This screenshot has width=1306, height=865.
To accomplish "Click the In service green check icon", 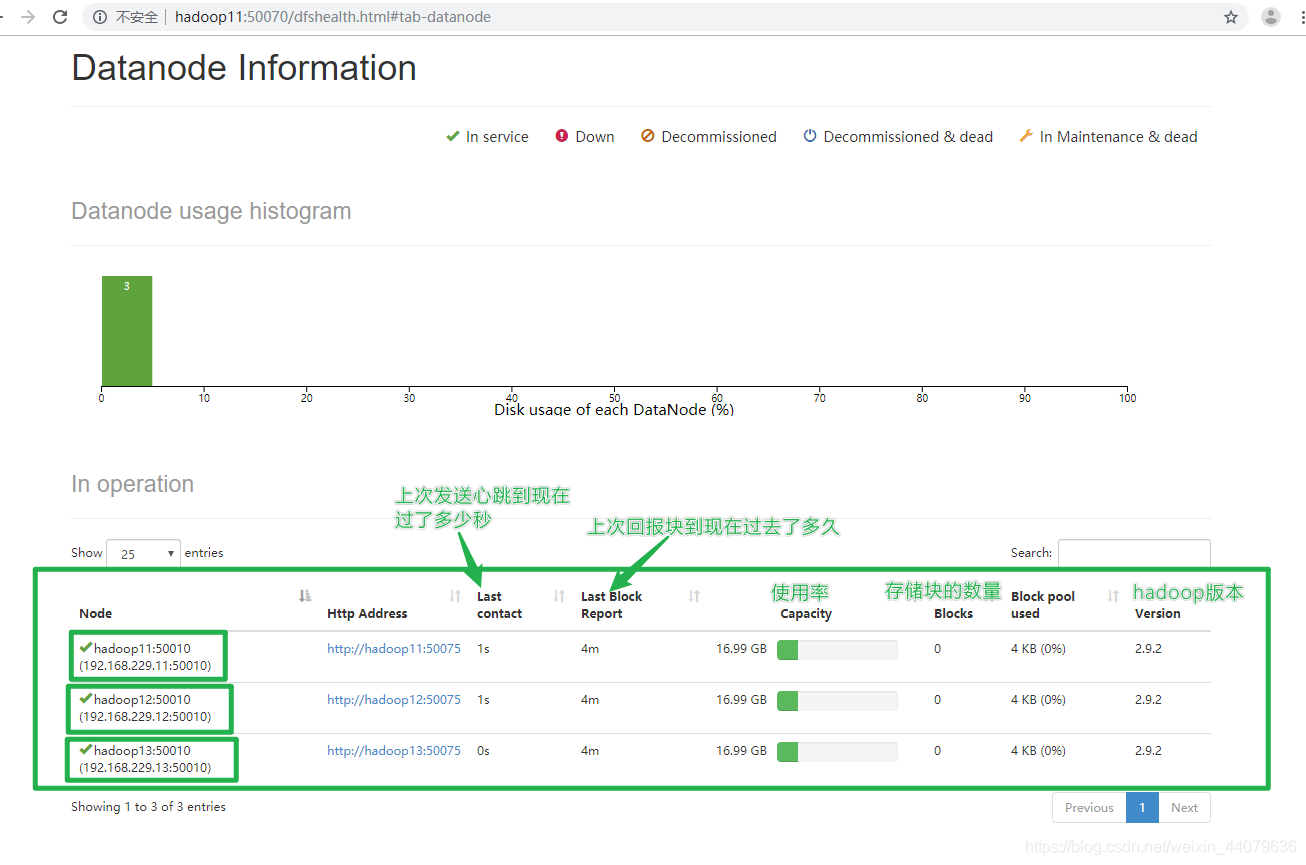I will click(453, 136).
